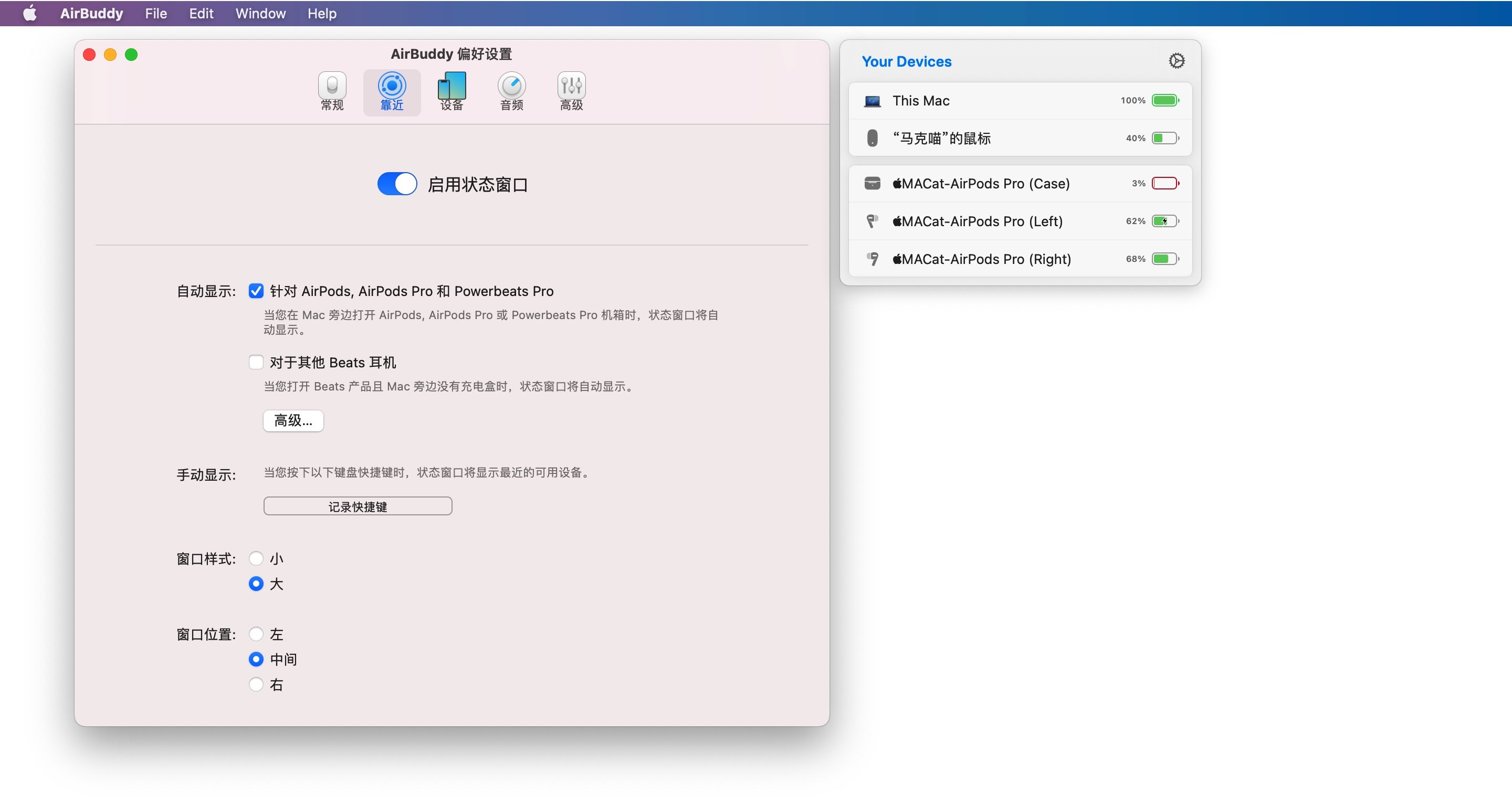
Task: Open the Window menu in menu bar
Action: coord(260,13)
